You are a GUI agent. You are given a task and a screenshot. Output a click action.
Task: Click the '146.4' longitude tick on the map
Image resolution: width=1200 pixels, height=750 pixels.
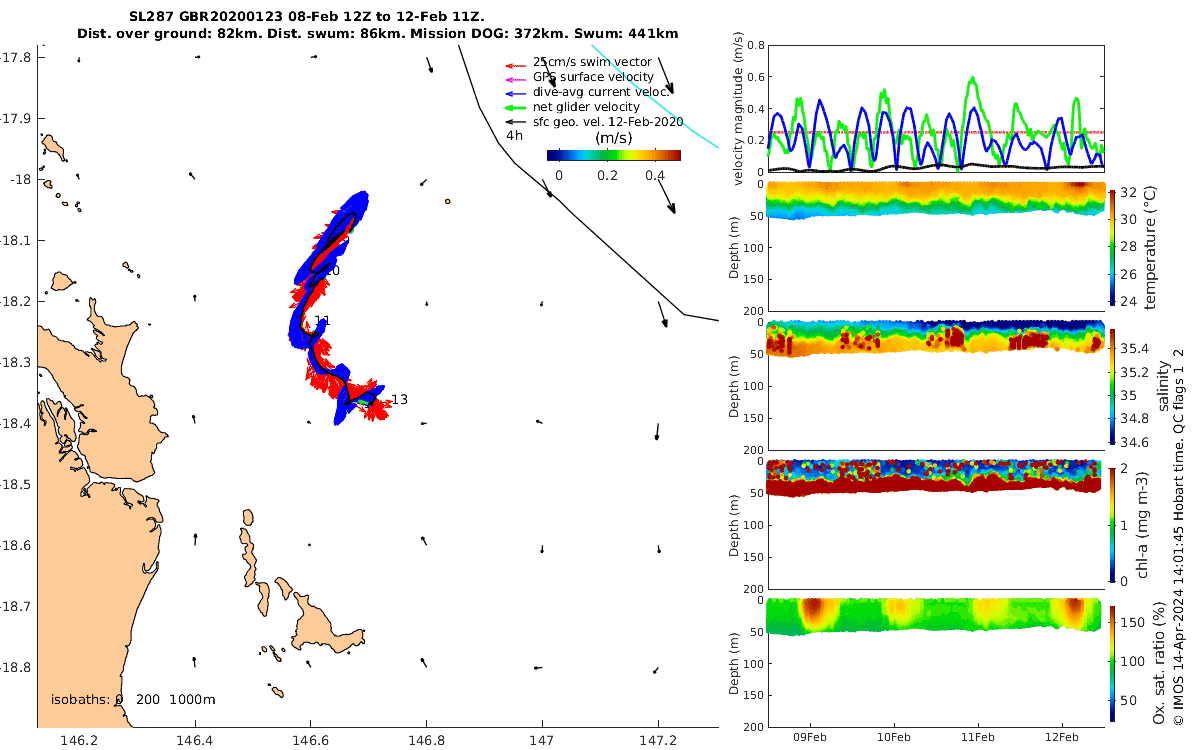tap(195, 740)
